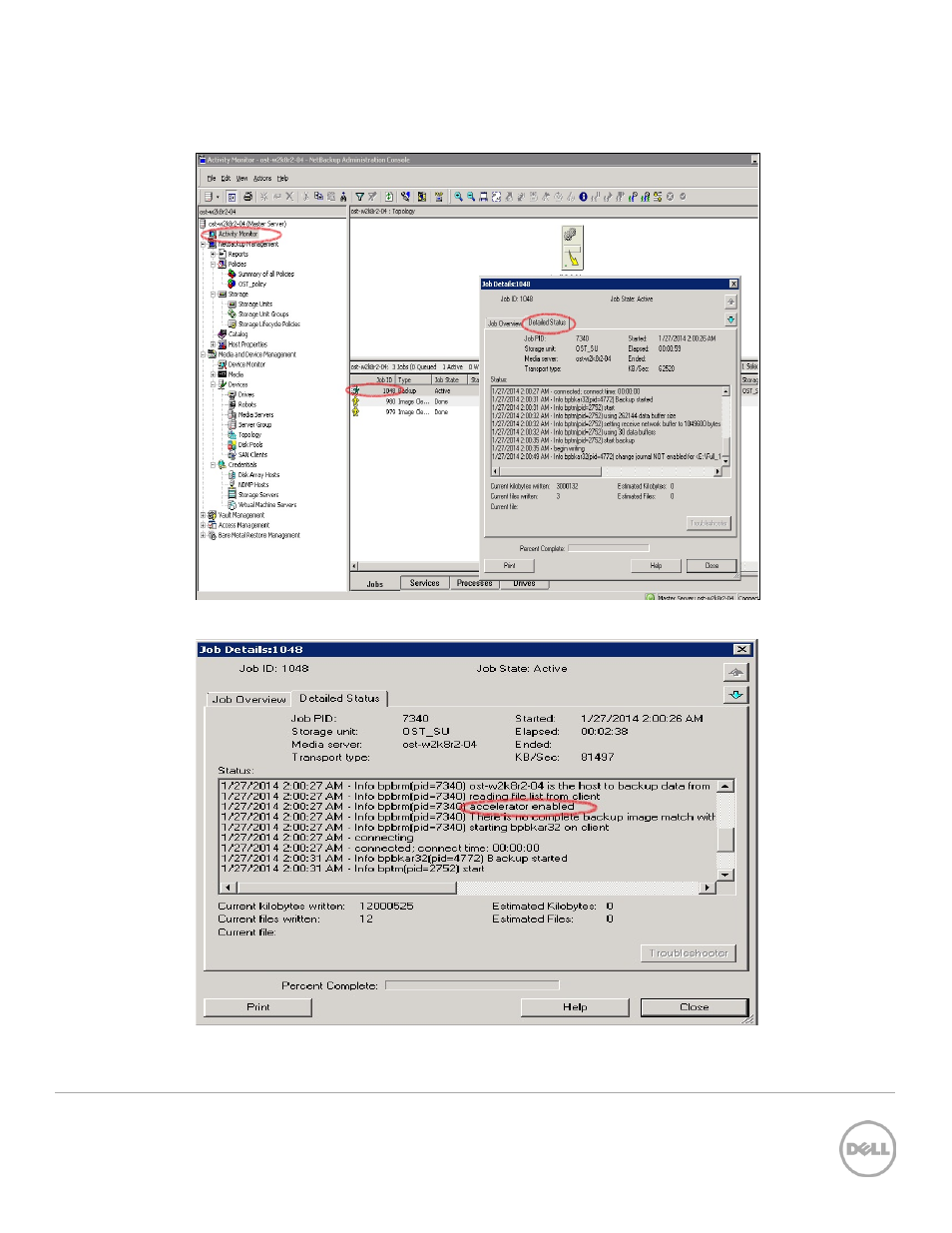Select NDMP Hosts under Credentials

253,485
